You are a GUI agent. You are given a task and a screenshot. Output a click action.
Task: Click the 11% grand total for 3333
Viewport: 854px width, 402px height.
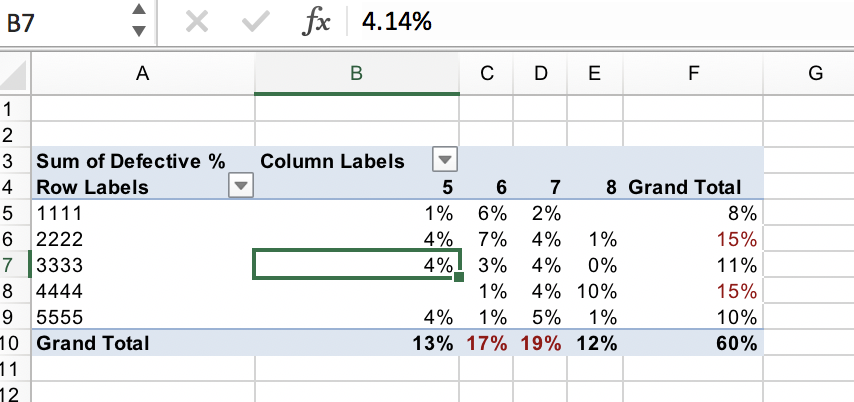pyautogui.click(x=693, y=265)
